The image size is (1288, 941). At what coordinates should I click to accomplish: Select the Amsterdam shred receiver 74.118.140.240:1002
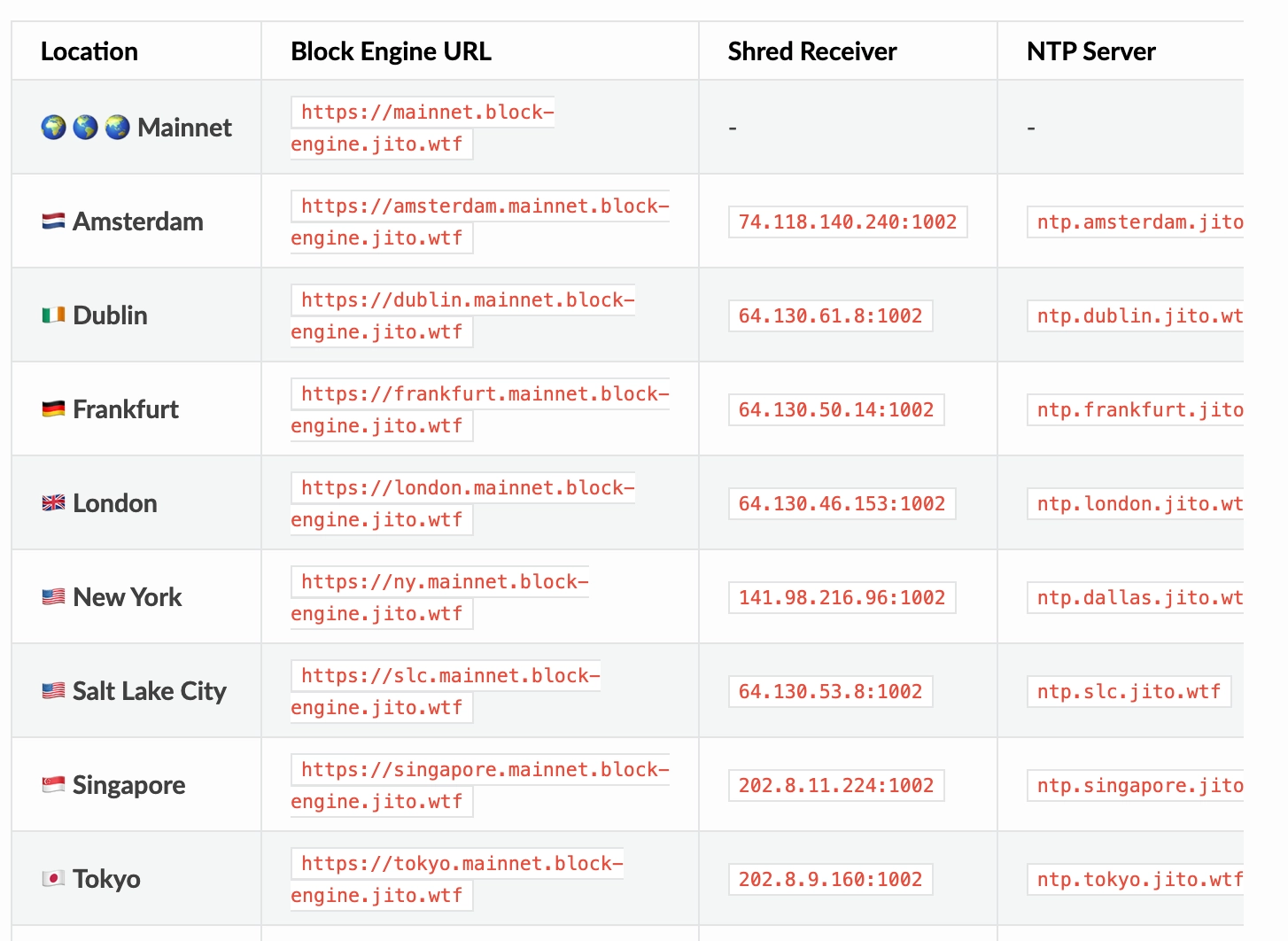coord(847,222)
